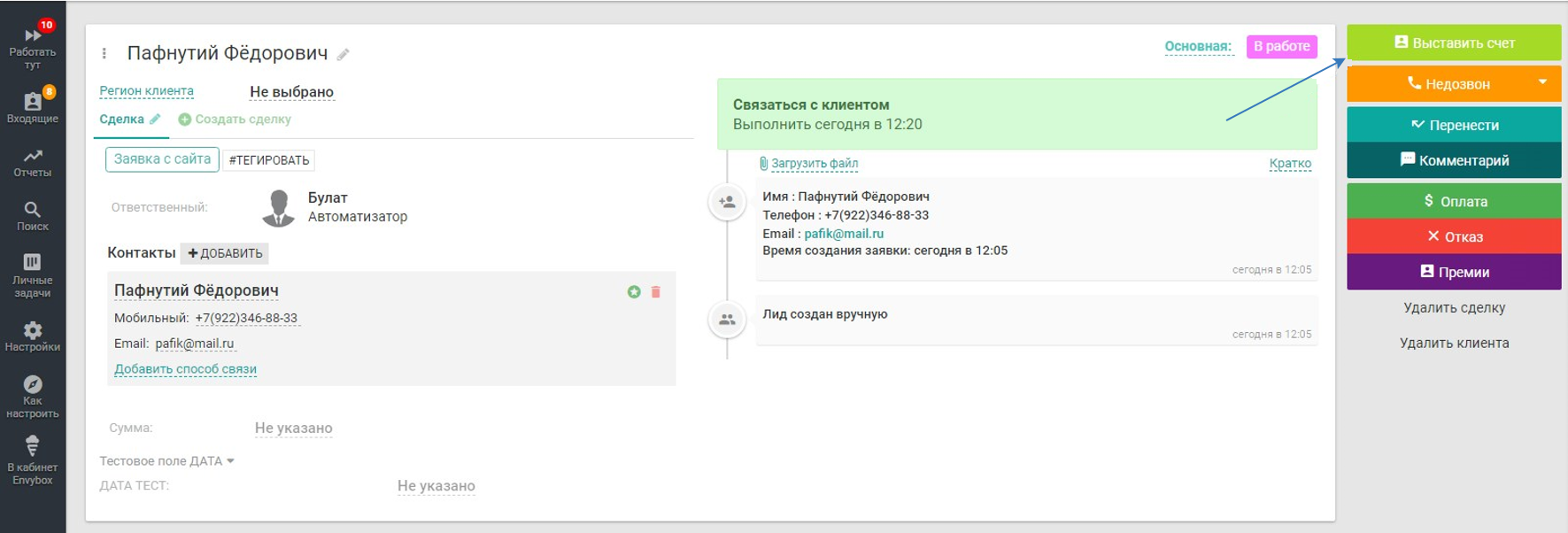This screenshot has width=1568, height=533.
Task: Click the Перенести button
Action: pyautogui.click(x=1454, y=125)
